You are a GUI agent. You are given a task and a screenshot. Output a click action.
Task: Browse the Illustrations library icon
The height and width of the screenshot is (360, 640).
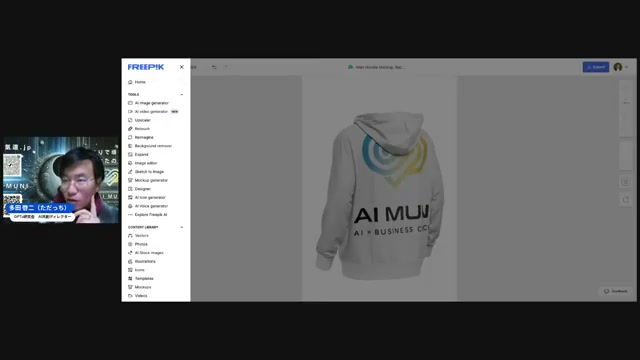(130, 261)
